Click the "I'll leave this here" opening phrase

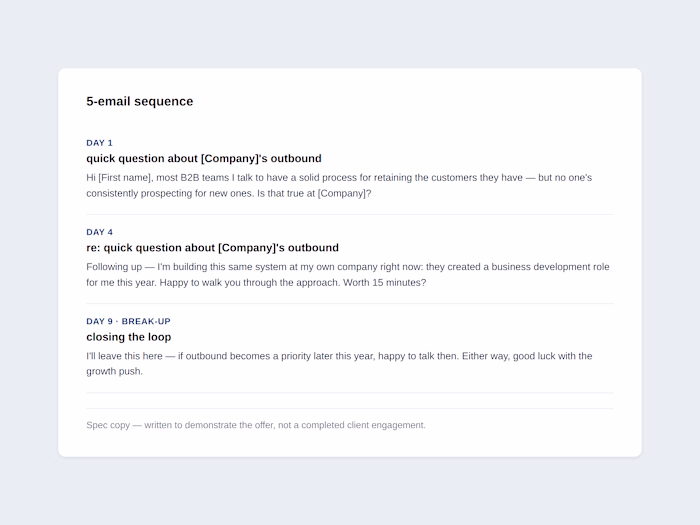(x=124, y=356)
